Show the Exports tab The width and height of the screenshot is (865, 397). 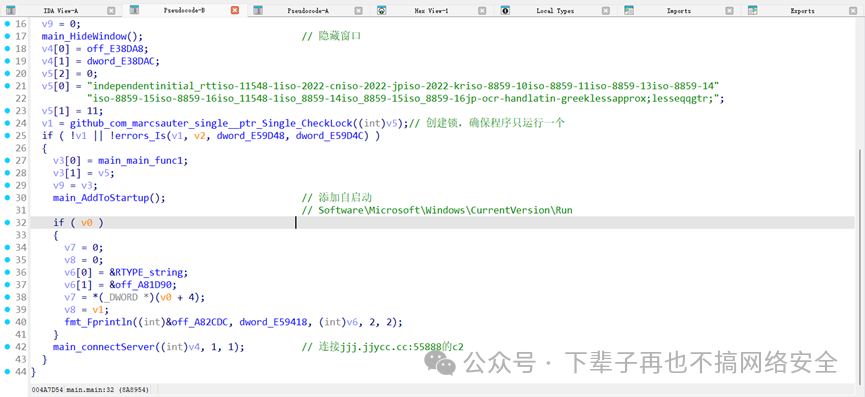[802, 10]
